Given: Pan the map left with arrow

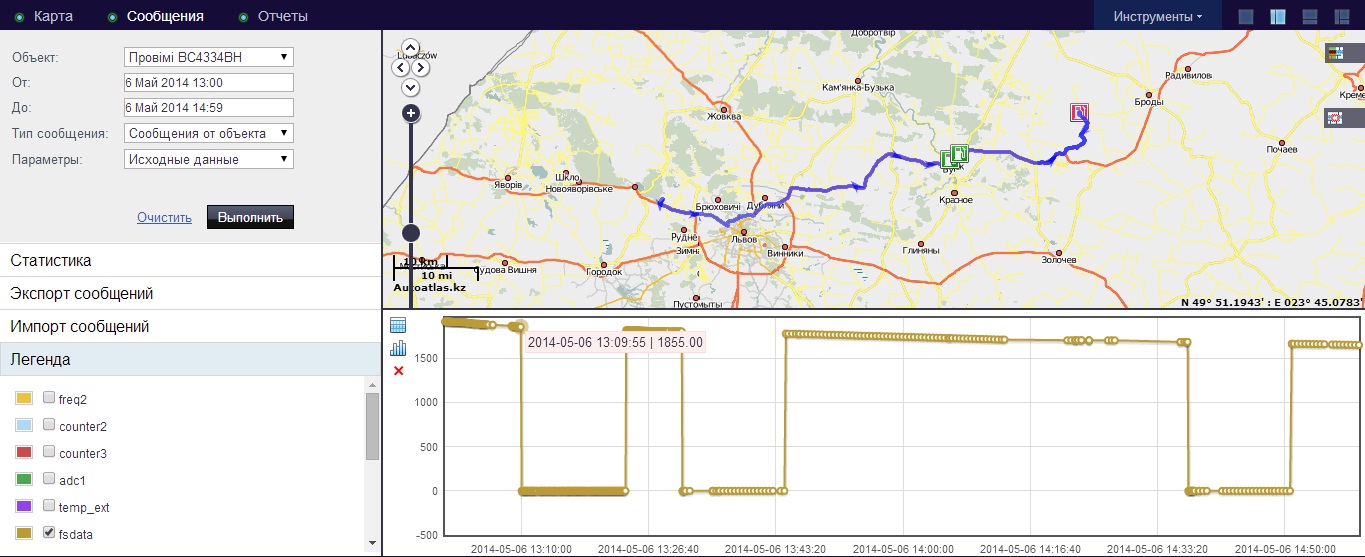Looking at the screenshot, I should tap(399, 68).
